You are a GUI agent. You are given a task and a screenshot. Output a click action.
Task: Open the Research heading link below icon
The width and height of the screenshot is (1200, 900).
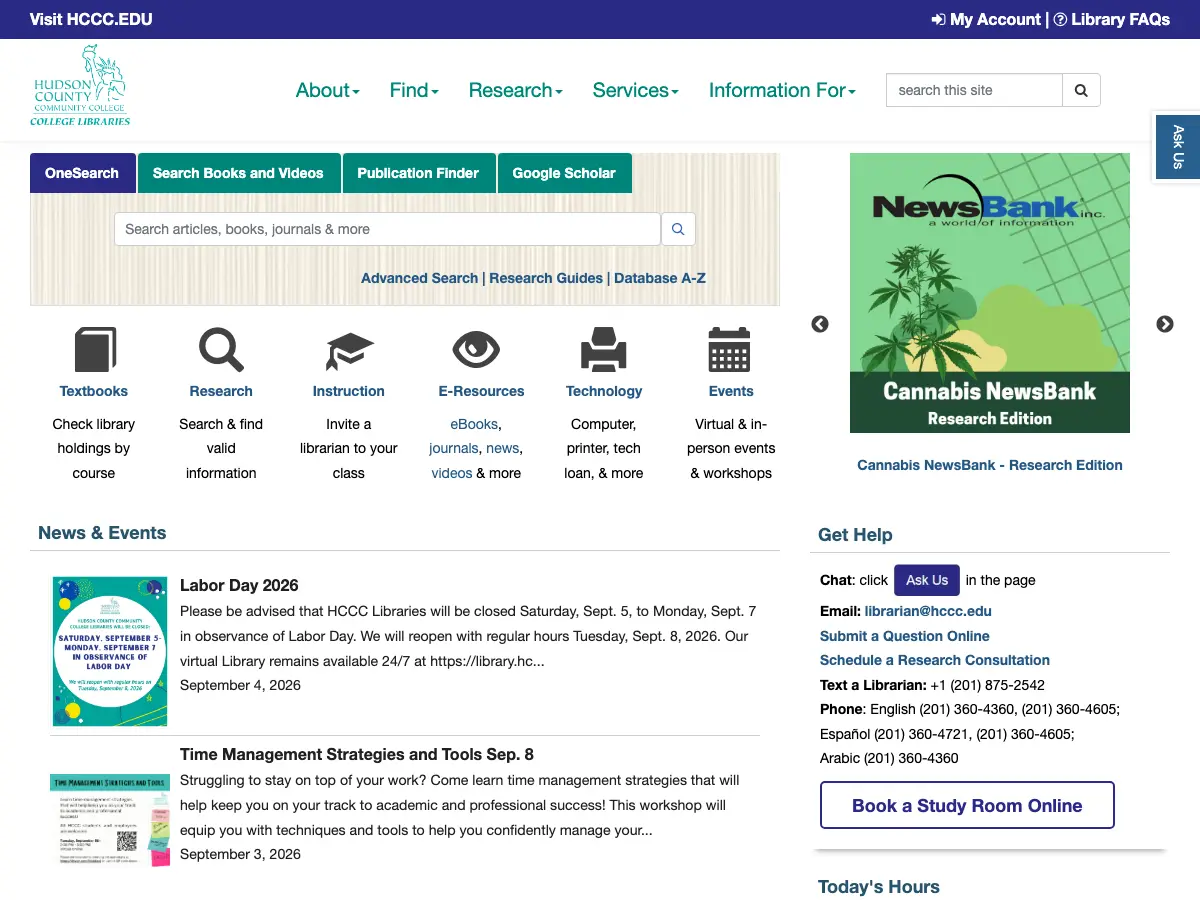click(221, 391)
